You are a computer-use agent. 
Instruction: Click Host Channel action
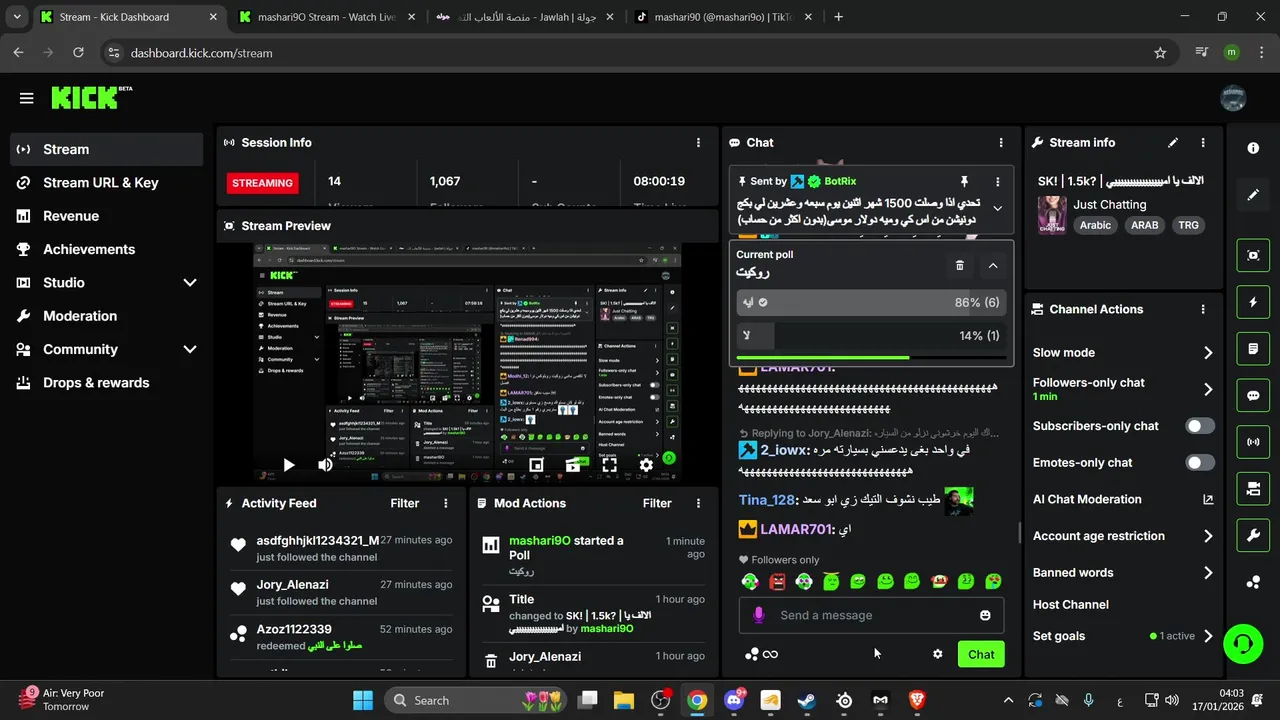(1071, 604)
